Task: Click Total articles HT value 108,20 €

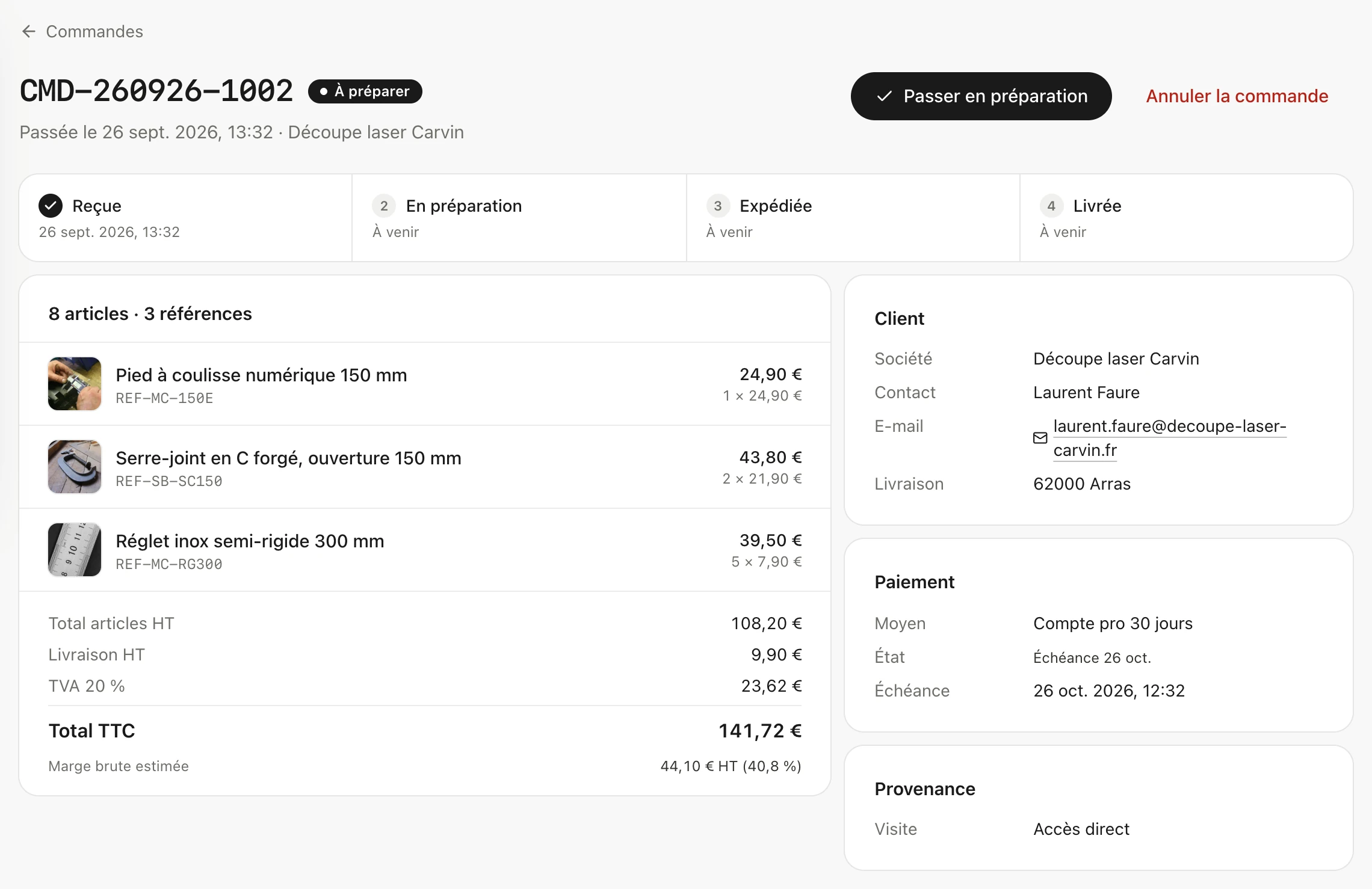Action: click(x=767, y=623)
